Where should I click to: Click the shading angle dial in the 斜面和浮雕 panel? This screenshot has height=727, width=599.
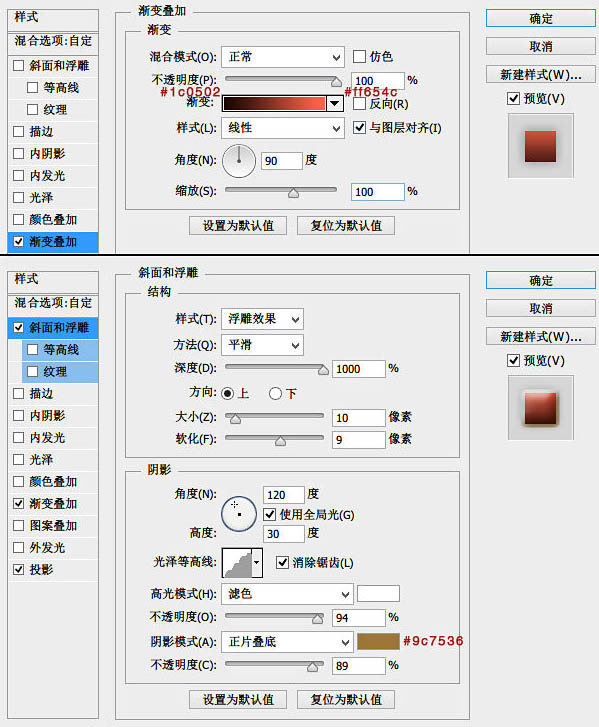pyautogui.click(x=239, y=514)
